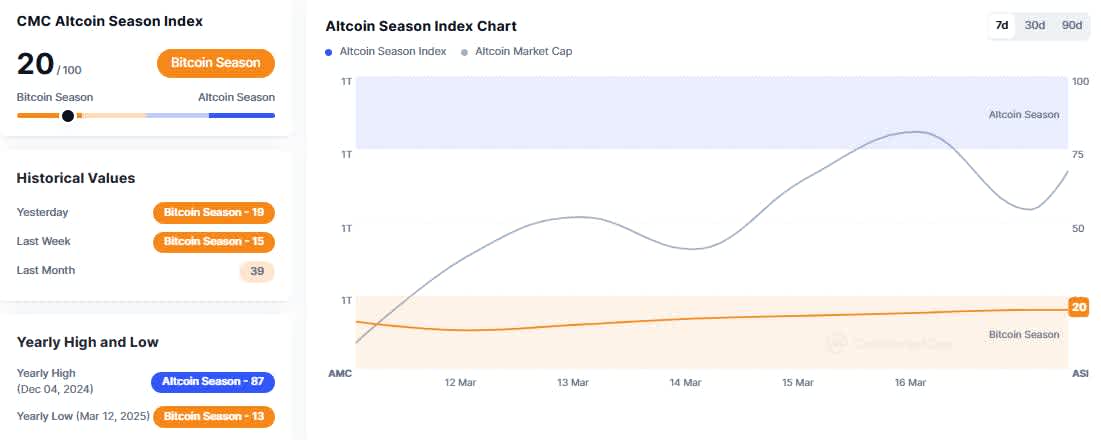Switch chart to 90d range
Viewport: 1101px width, 440px height.
point(1072,25)
